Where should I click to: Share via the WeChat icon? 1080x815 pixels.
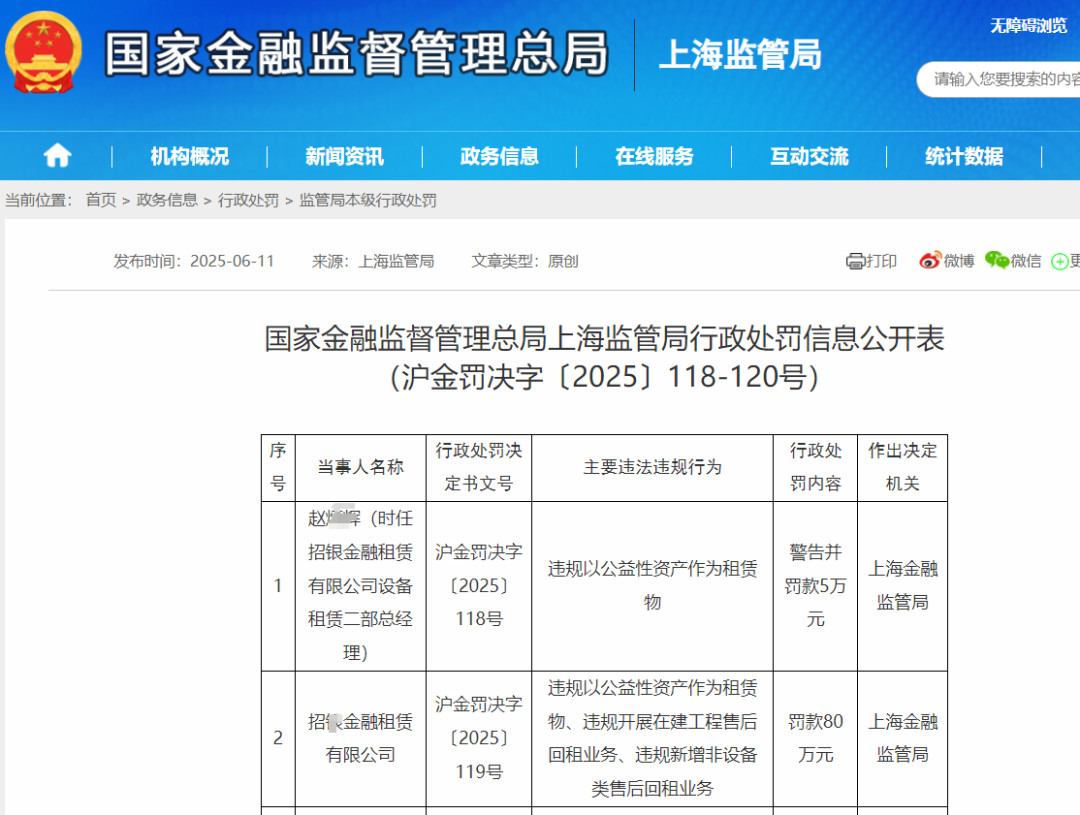997,260
